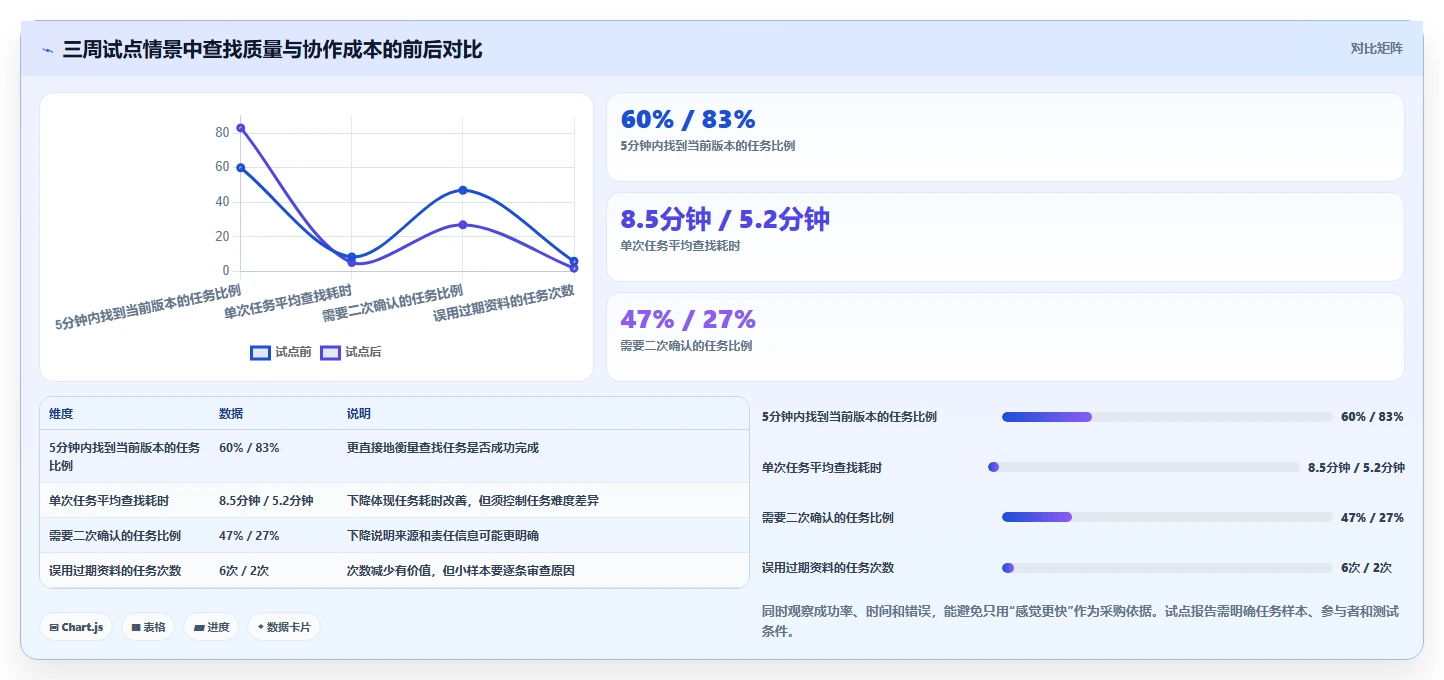Click the 47% / 27% data card value
Screen dimensions: 1444x680
pyautogui.click(x=688, y=320)
